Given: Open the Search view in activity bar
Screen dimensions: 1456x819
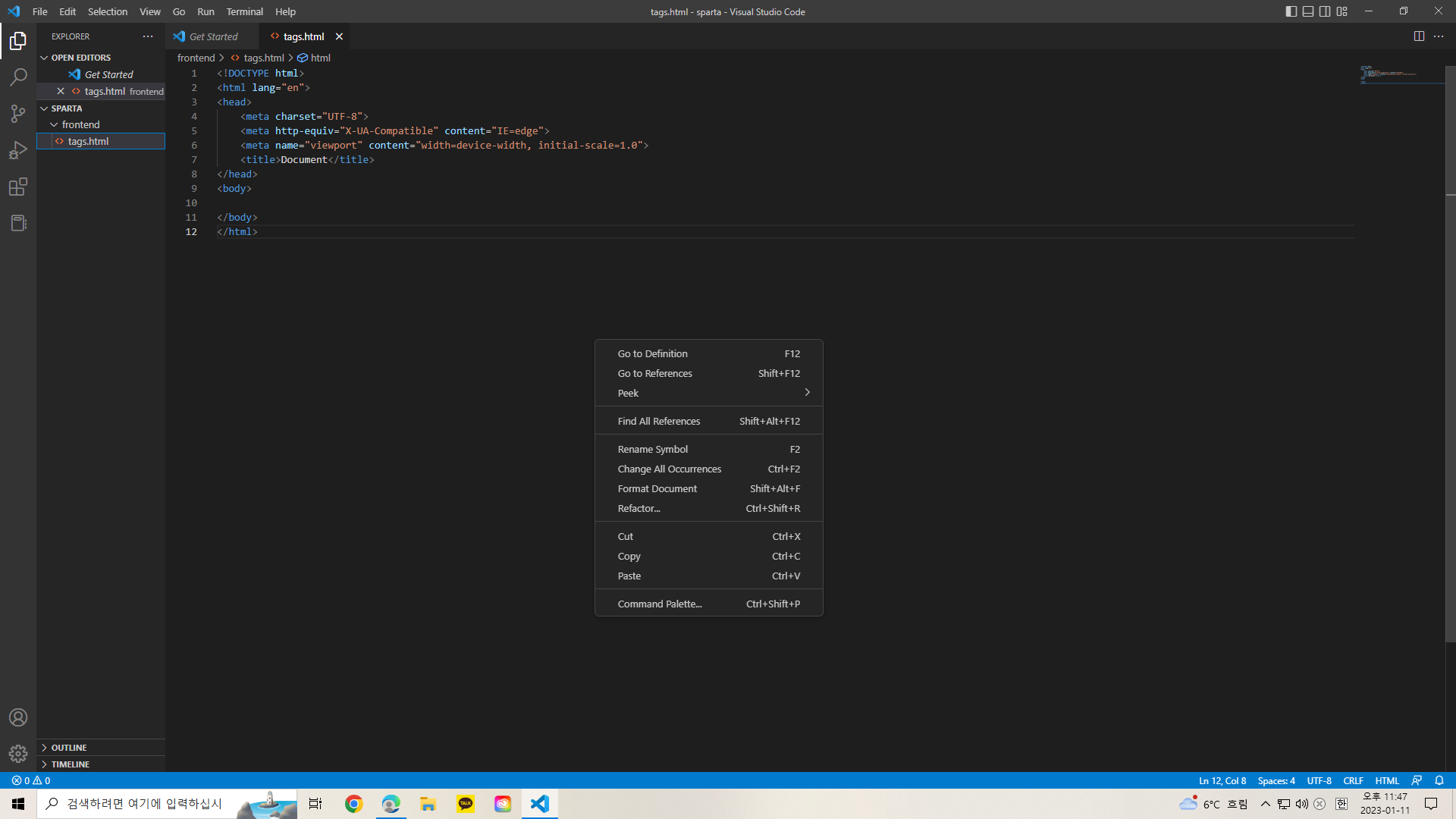Looking at the screenshot, I should tap(18, 77).
